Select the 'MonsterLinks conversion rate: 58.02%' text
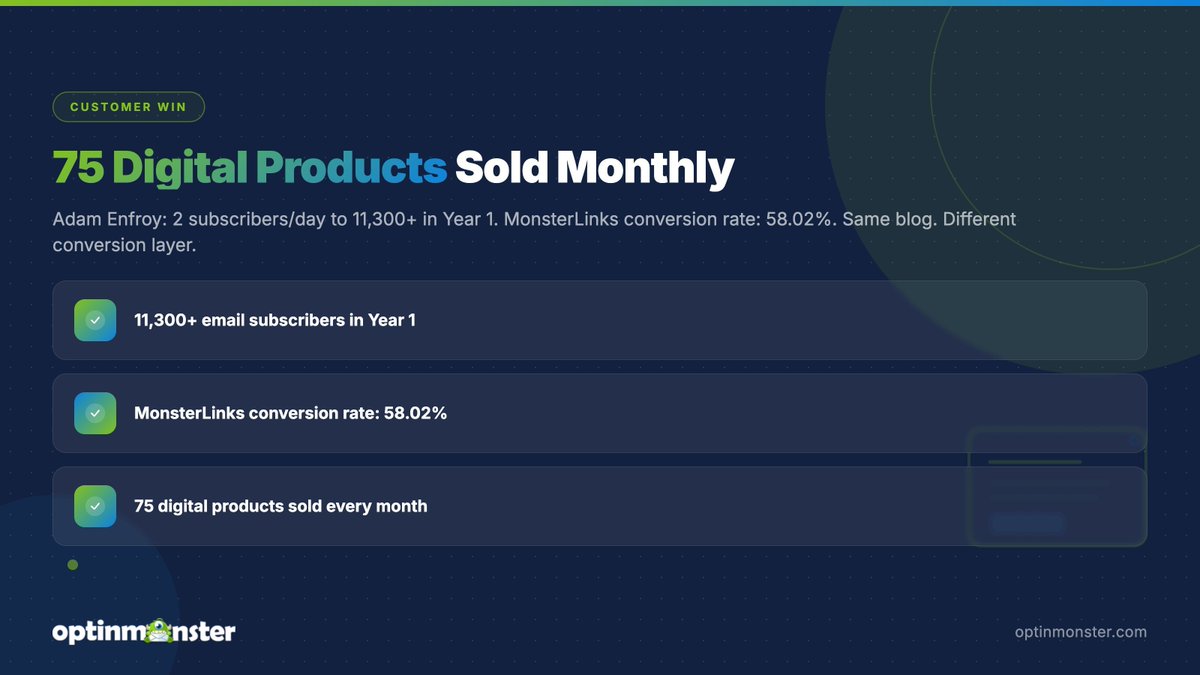 point(290,413)
